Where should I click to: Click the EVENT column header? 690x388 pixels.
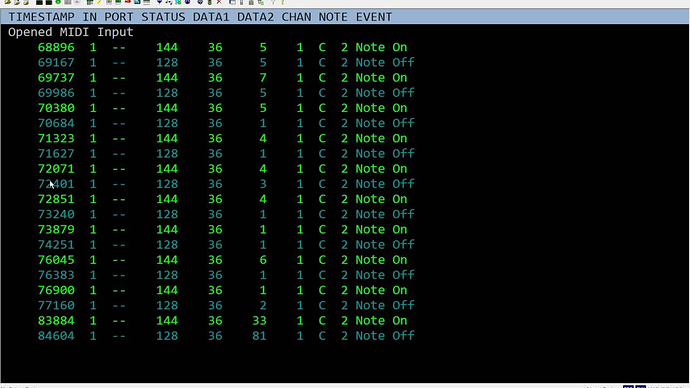click(x=374, y=17)
